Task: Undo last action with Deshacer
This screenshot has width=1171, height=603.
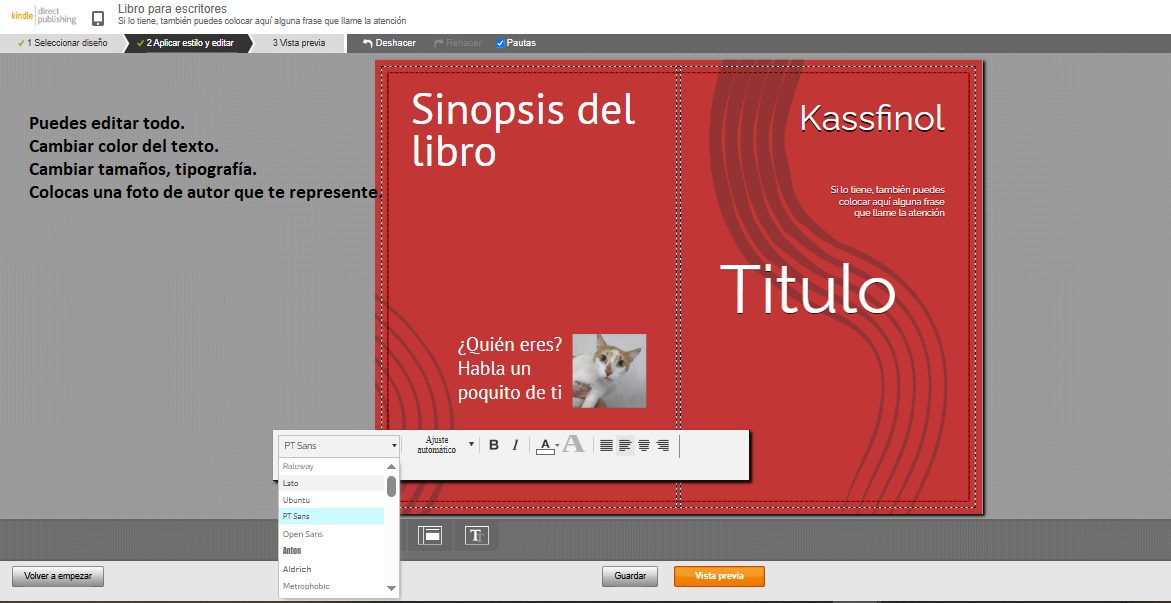Action: [x=389, y=43]
